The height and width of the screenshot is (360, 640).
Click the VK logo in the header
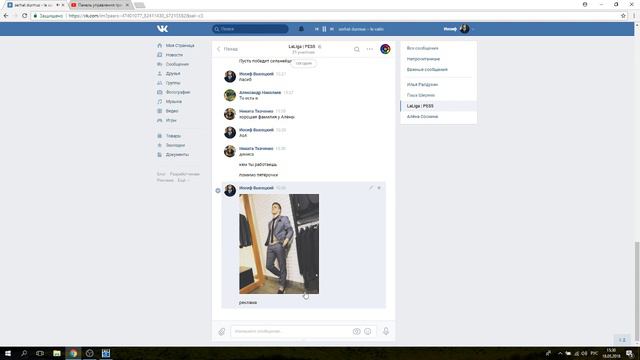click(162, 29)
